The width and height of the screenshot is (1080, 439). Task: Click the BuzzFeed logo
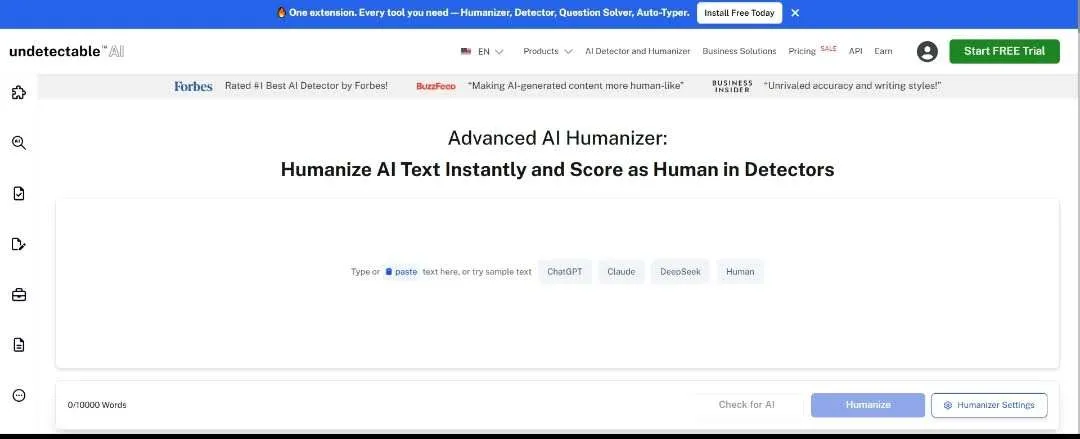pos(436,86)
